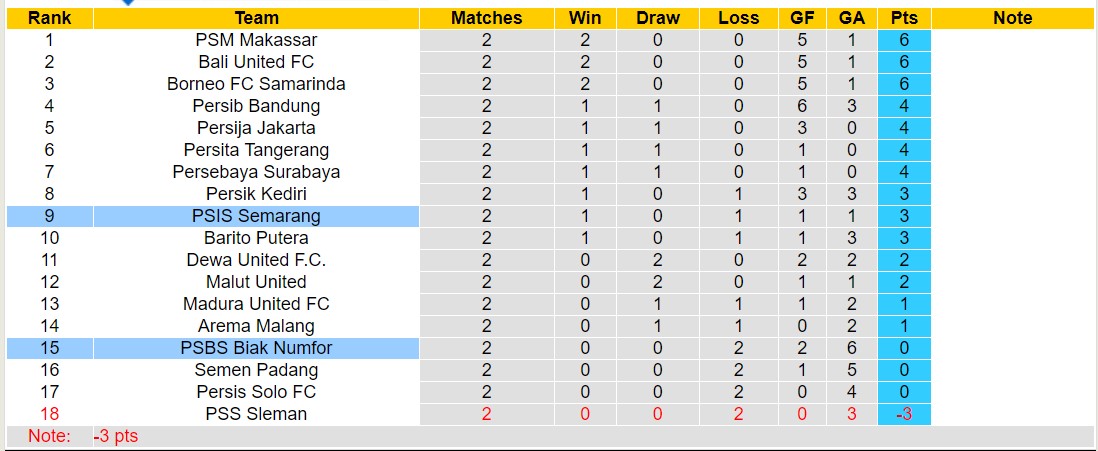Click the red -3 points cell

tap(904, 414)
